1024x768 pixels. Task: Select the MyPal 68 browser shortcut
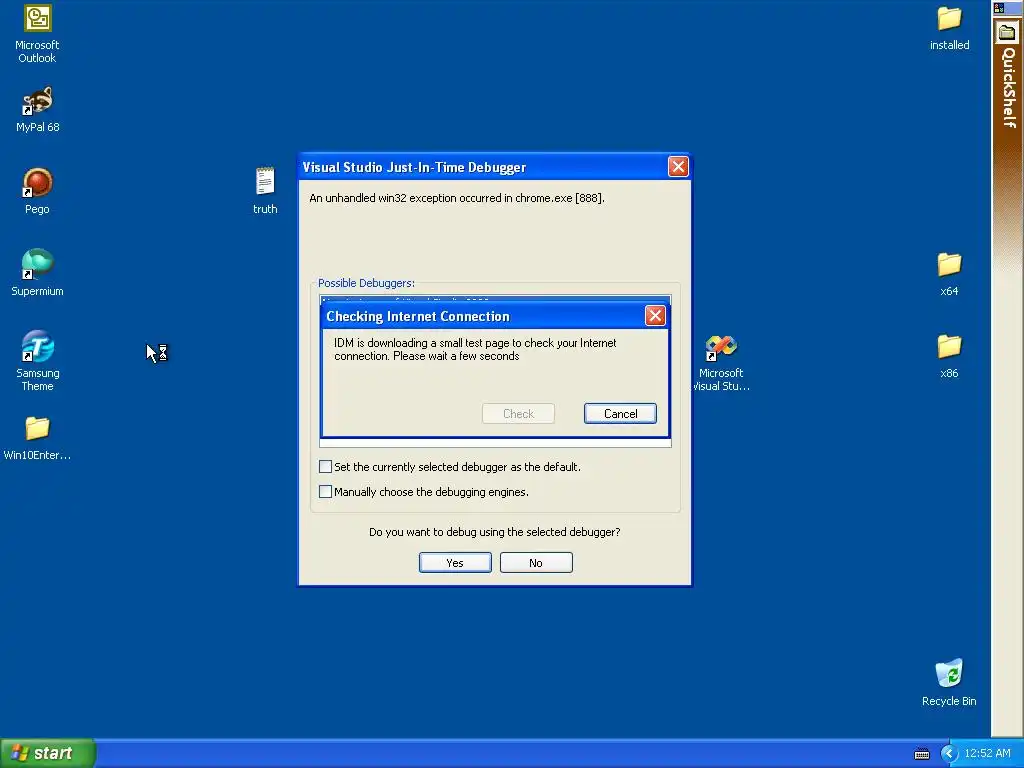tap(37, 110)
